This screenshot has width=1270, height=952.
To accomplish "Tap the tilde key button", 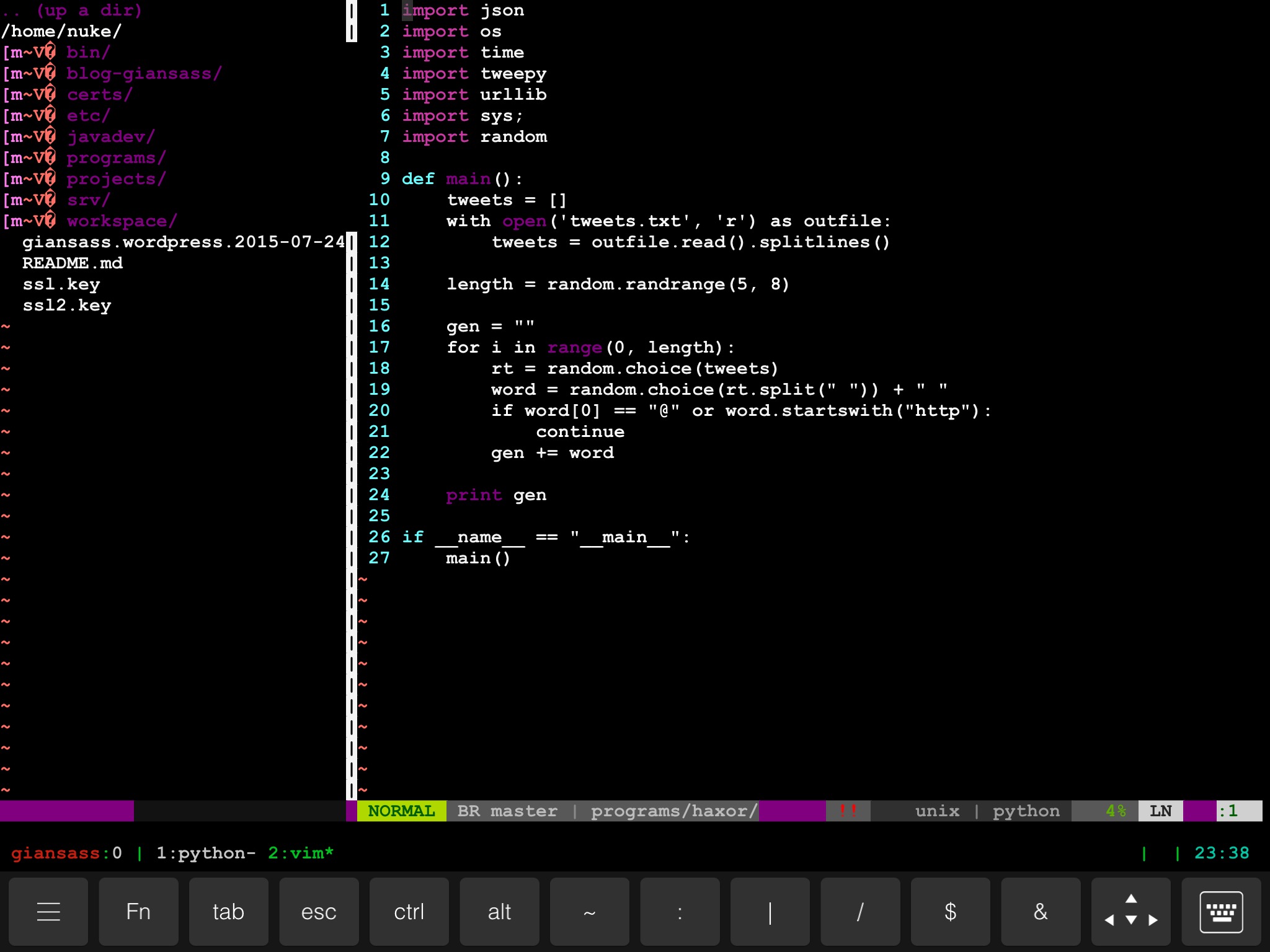I will [x=590, y=912].
